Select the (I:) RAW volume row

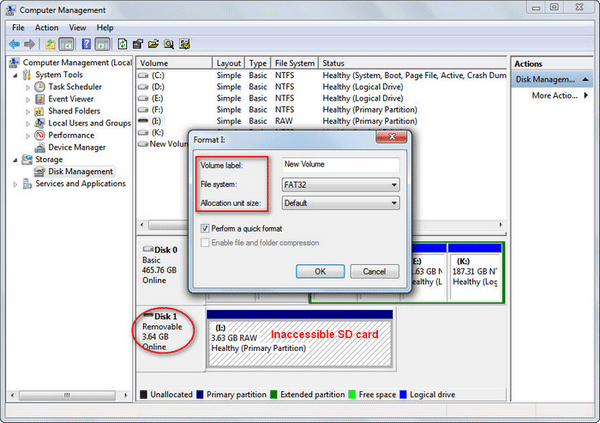[x=321, y=121]
